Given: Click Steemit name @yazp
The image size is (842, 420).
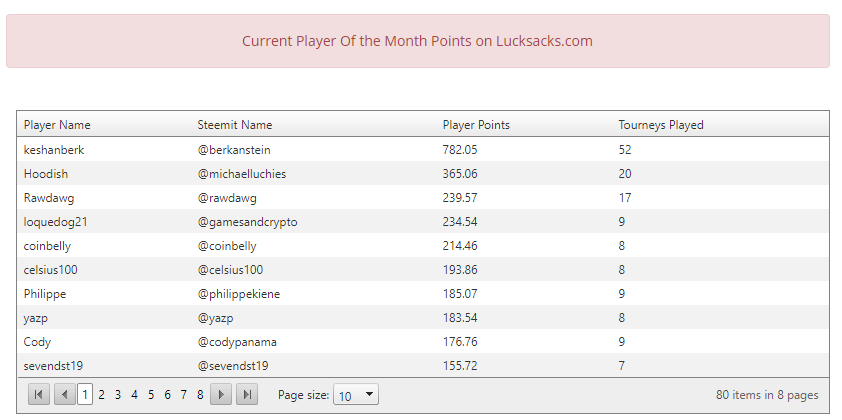Looking at the screenshot, I should click(x=215, y=318).
